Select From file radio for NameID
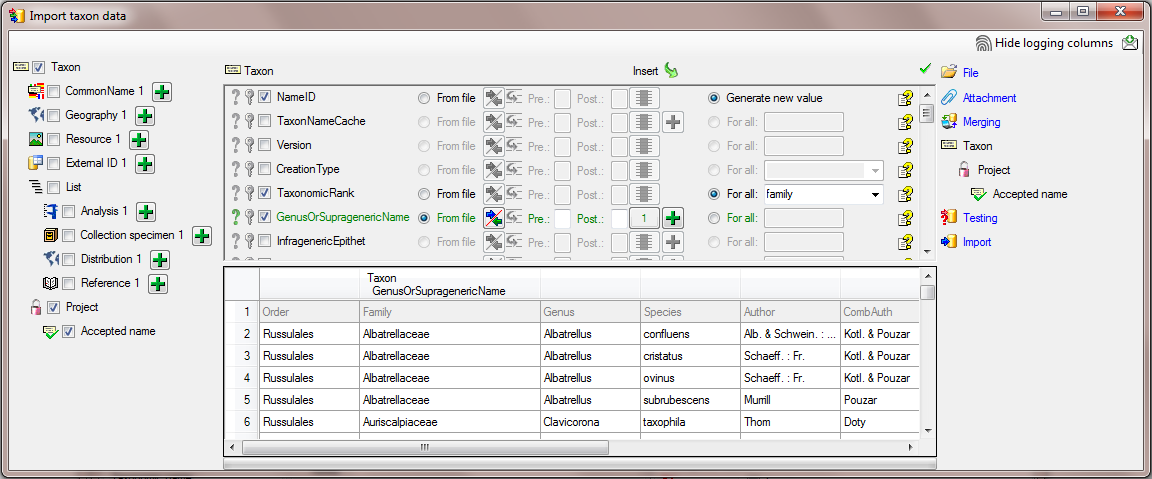The width and height of the screenshot is (1152, 479). (x=425, y=98)
